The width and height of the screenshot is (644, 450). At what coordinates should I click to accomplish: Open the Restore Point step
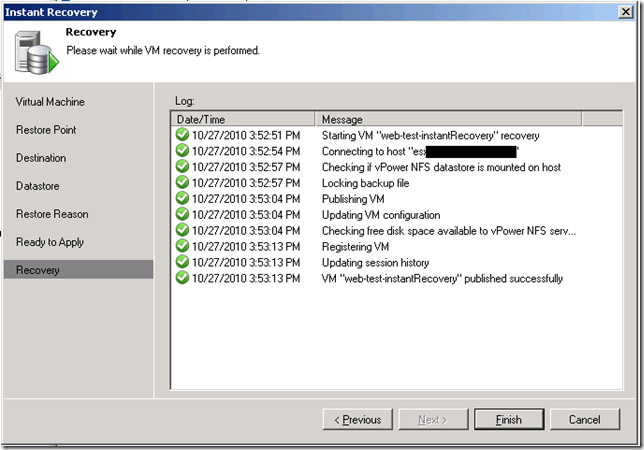(46, 130)
